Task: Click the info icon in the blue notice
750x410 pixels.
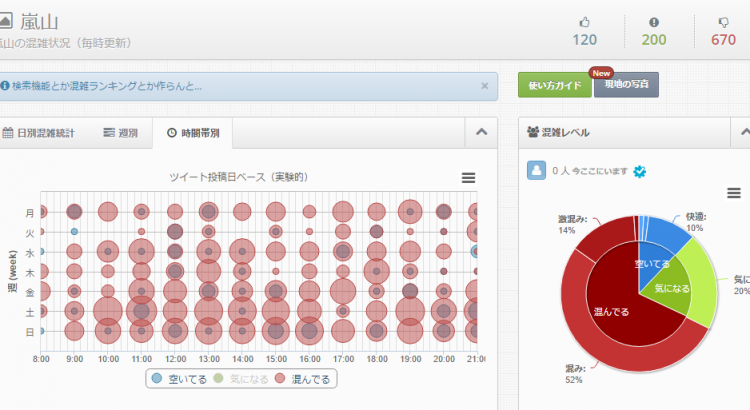Action: 5,86
